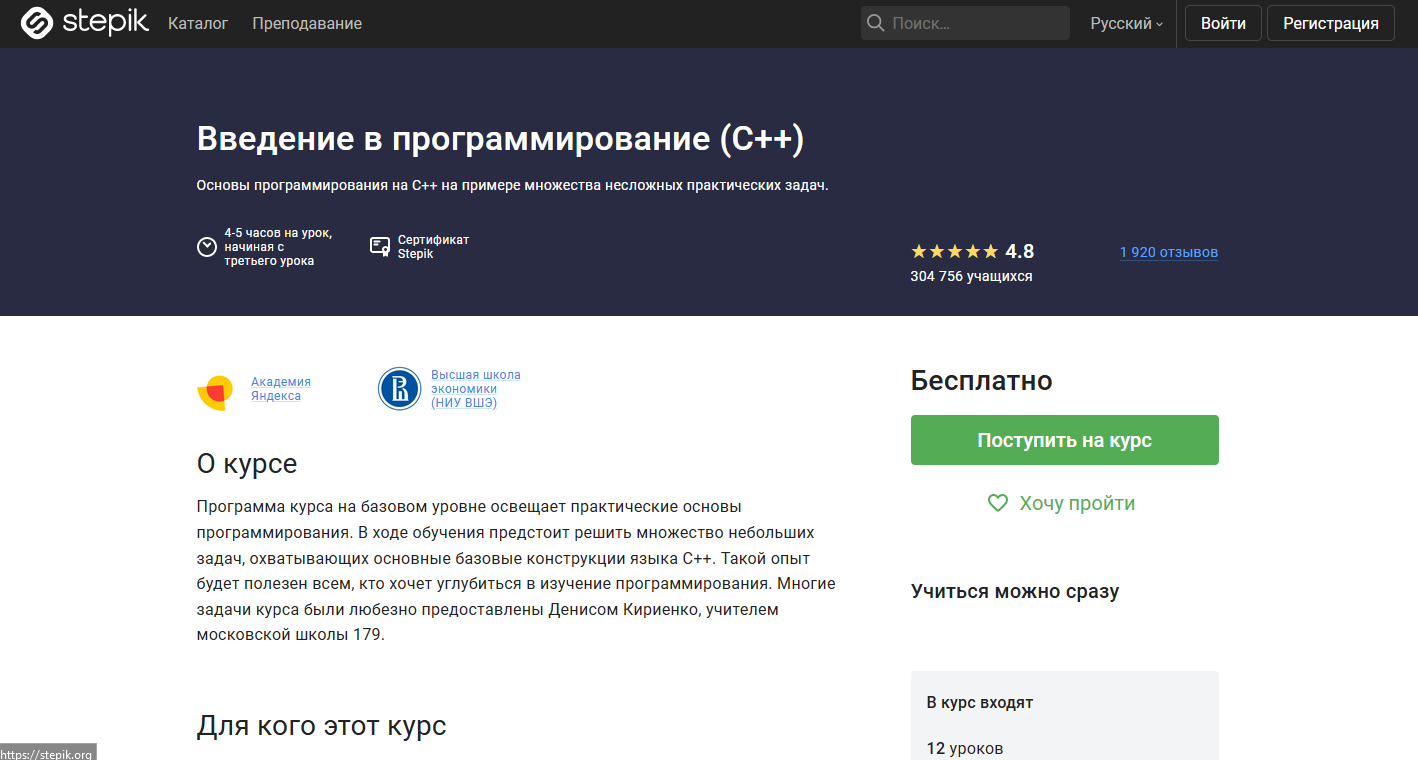Toggle the Хочу пройти wishlist option
This screenshot has height=760, width=1418.
[1075, 503]
